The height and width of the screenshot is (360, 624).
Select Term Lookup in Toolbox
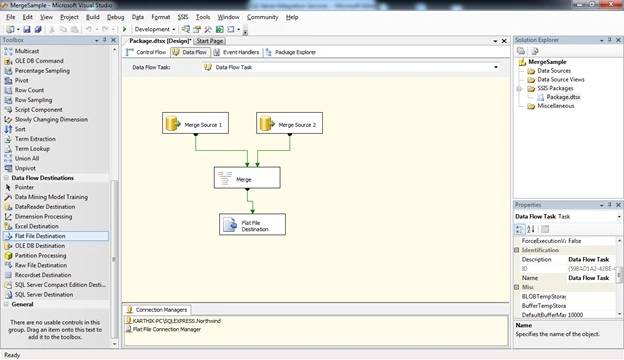pyautogui.click(x=32, y=148)
